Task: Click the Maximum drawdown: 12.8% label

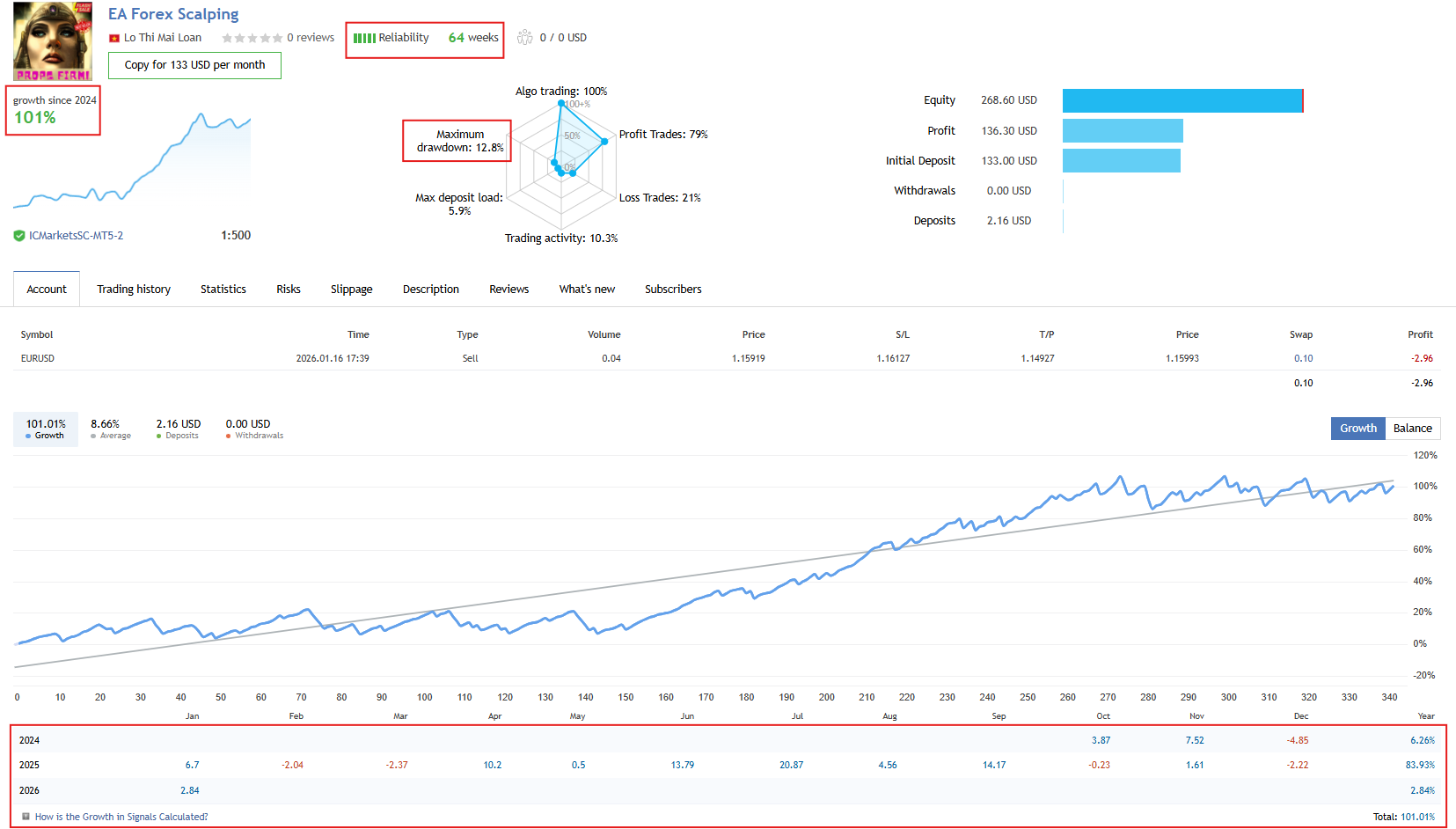Action: coord(460,141)
